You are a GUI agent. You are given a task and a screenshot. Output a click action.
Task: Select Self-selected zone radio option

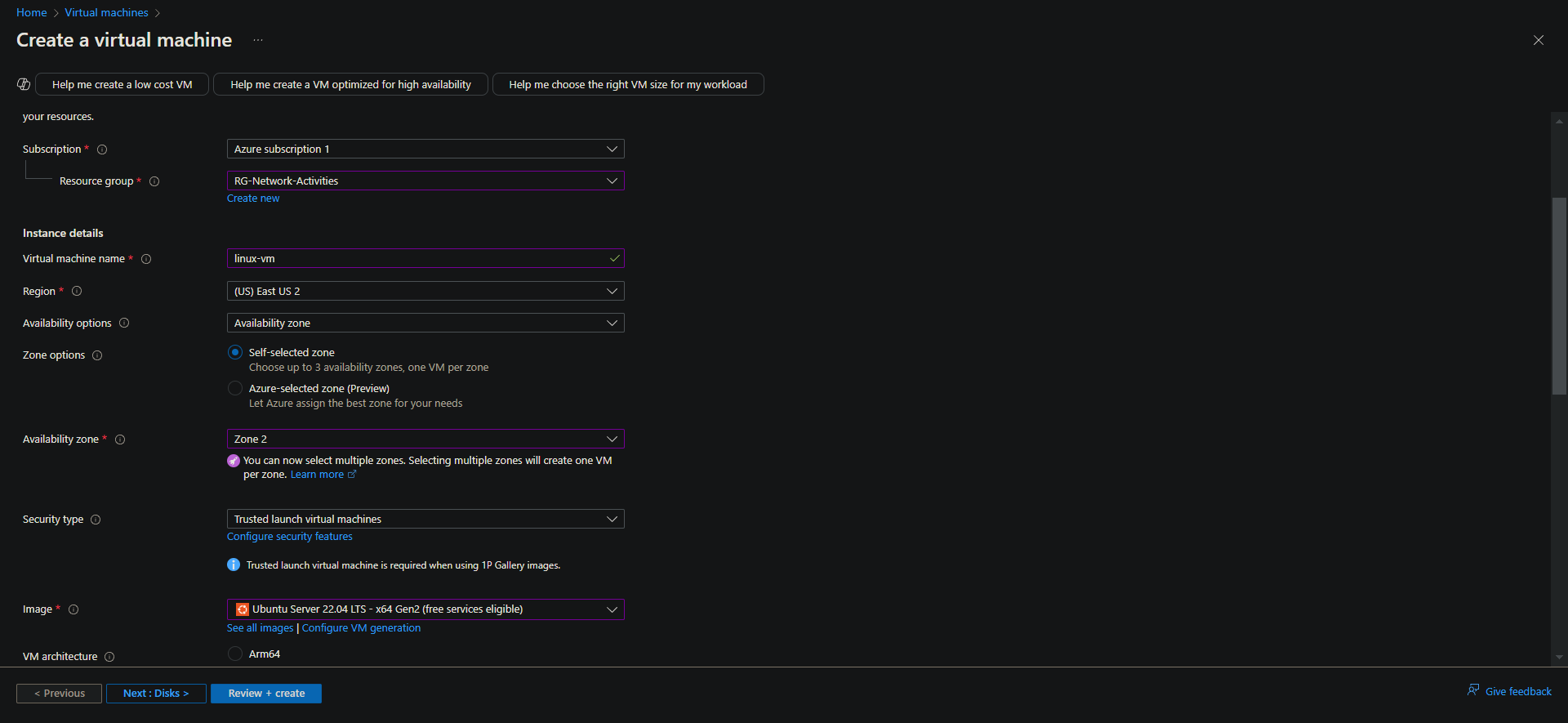point(235,352)
